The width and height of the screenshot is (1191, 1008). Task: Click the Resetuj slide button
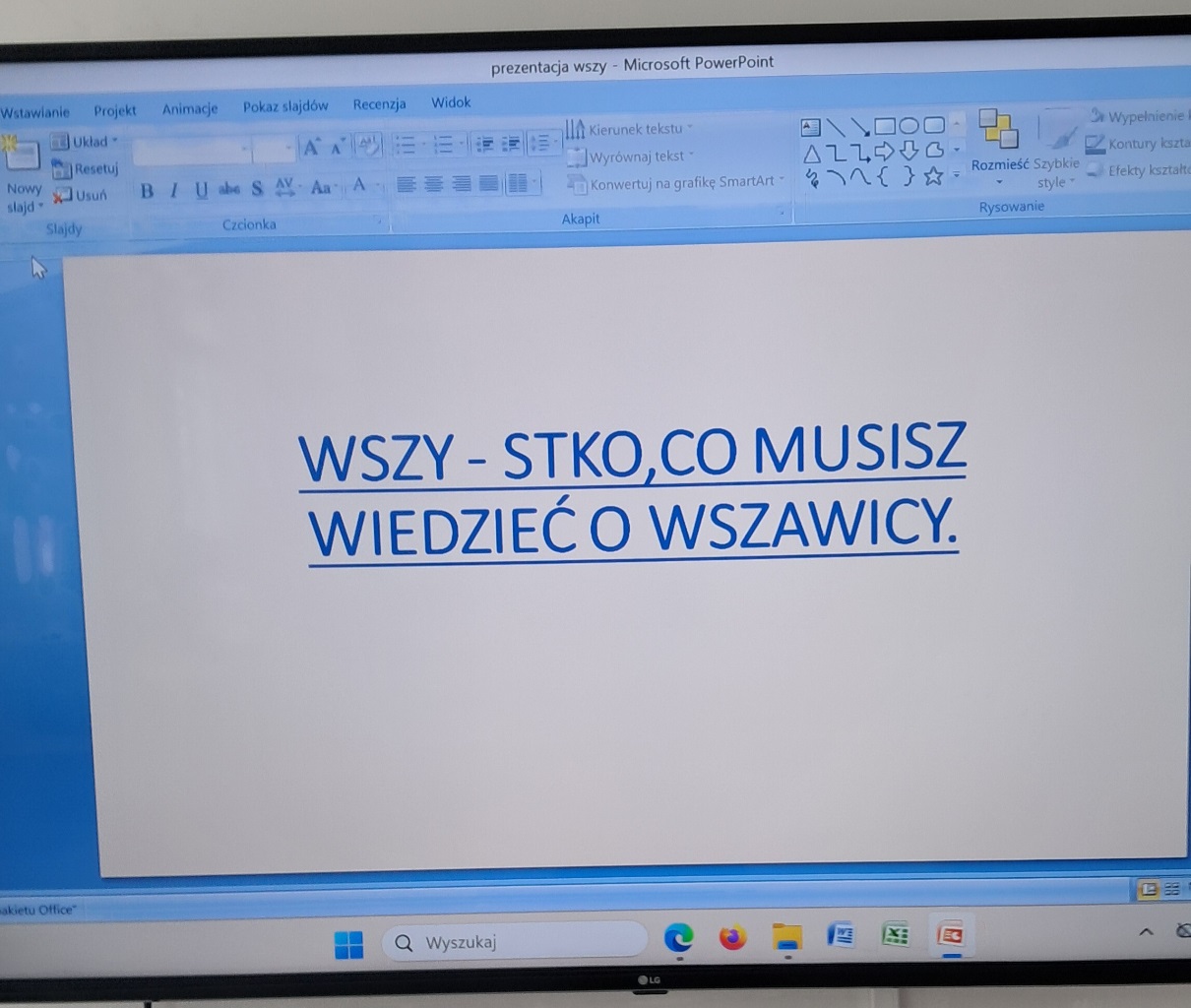click(x=87, y=169)
